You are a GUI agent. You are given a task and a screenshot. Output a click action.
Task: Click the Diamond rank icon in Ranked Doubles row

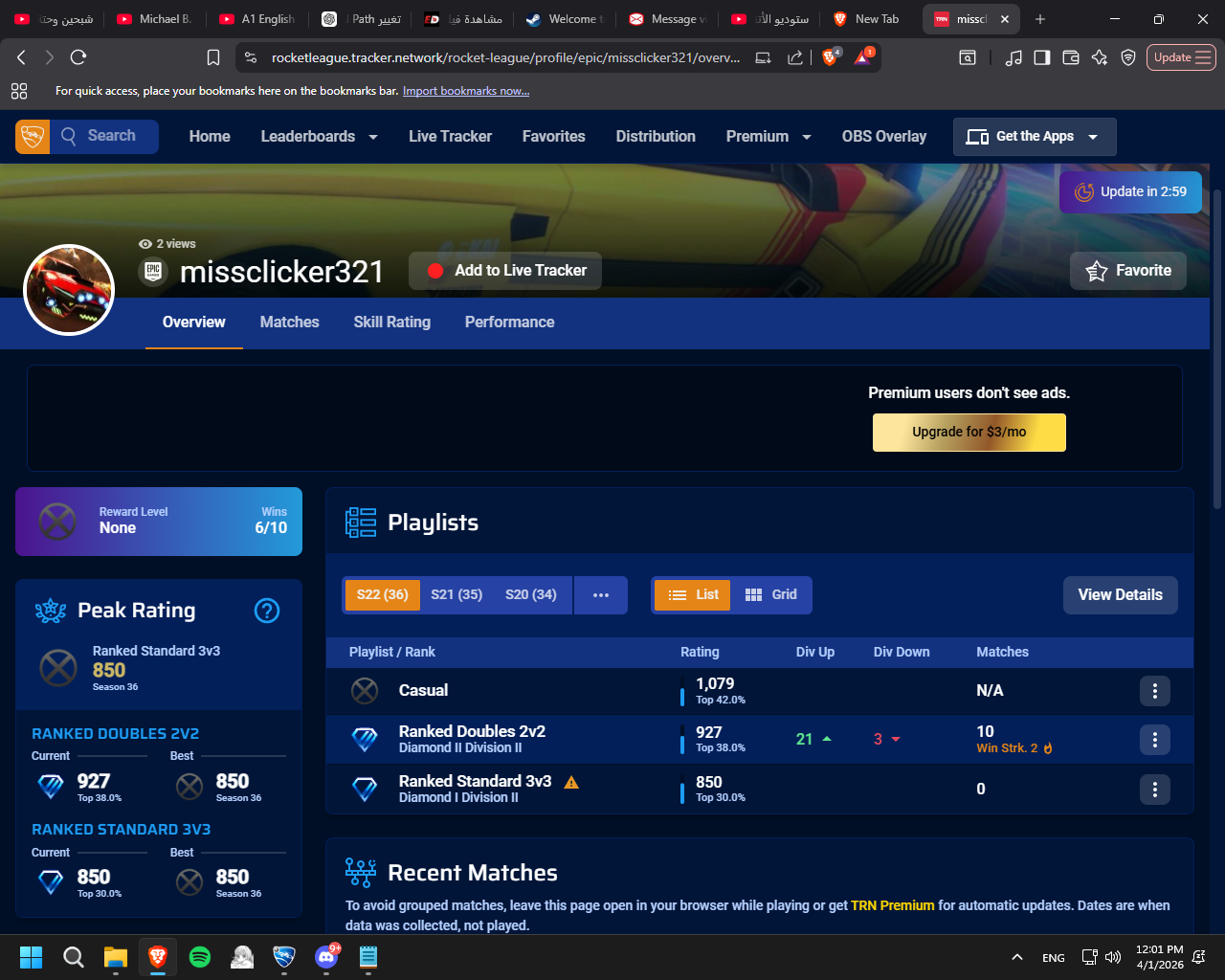(365, 739)
